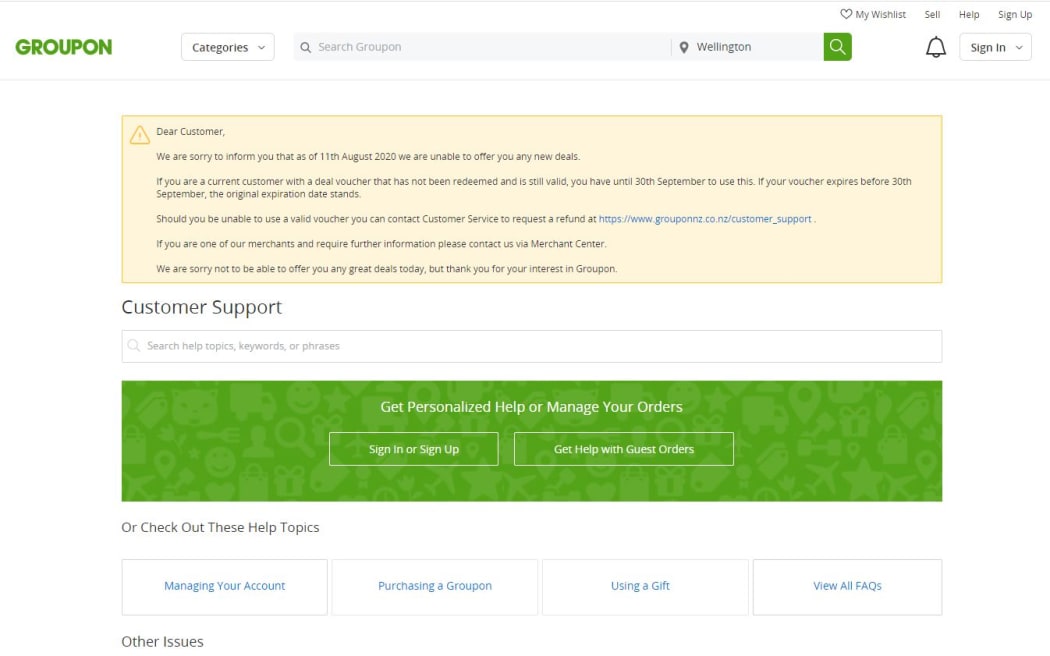This screenshot has width=1050, height=656.
Task: Open the notifications bell
Action: [935, 47]
